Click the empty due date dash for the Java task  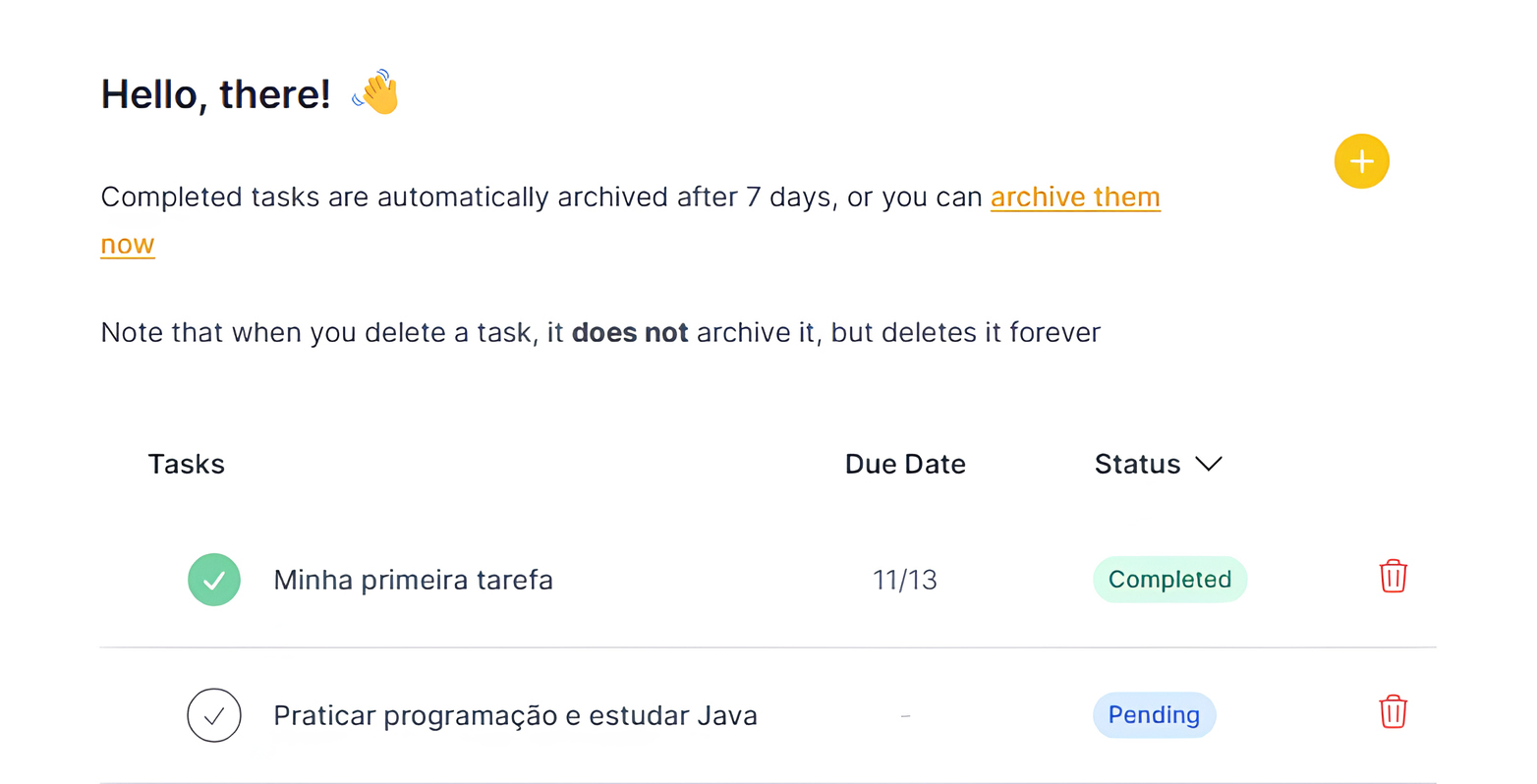coord(905,716)
